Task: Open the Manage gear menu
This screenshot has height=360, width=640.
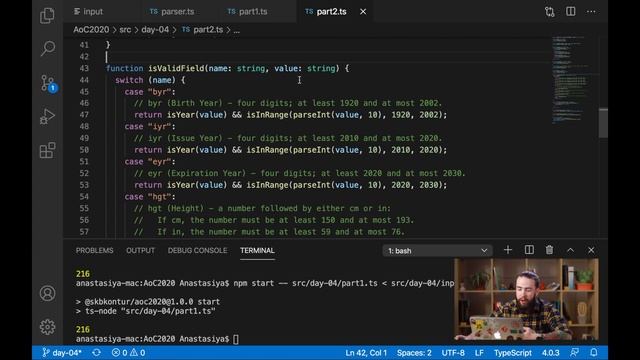Action: point(47,327)
